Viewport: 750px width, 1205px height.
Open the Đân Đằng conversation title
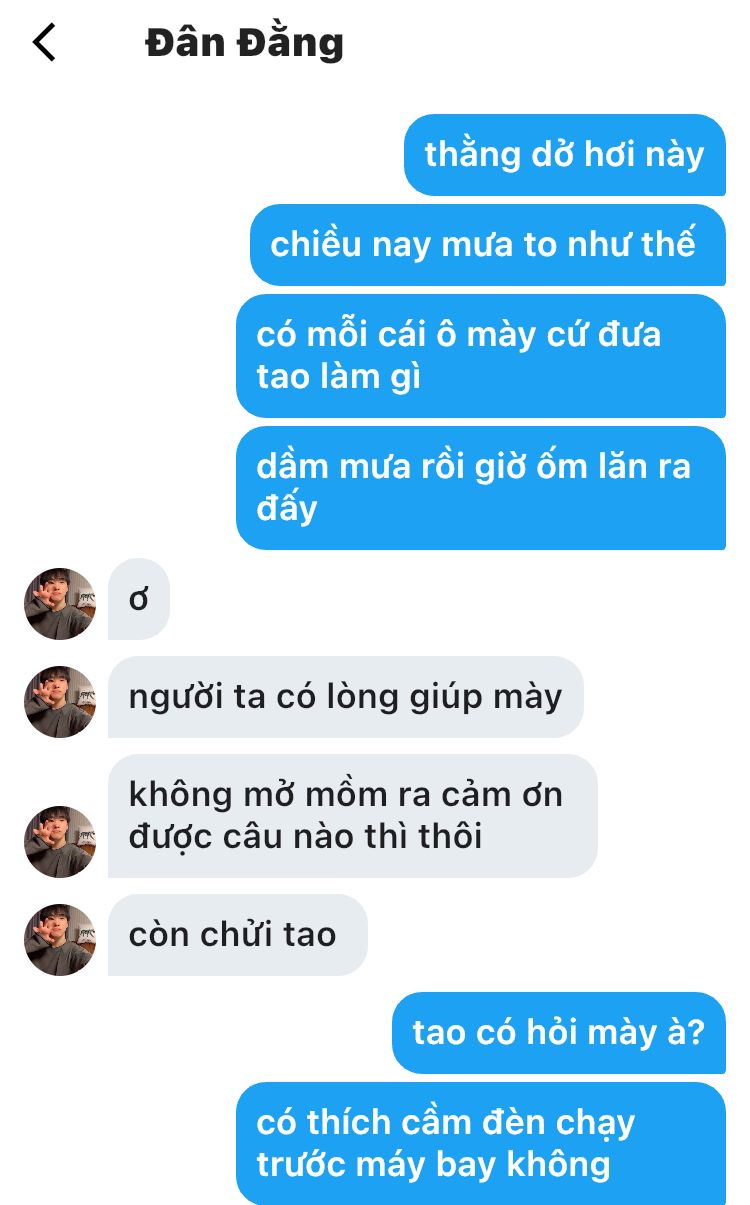(x=245, y=43)
